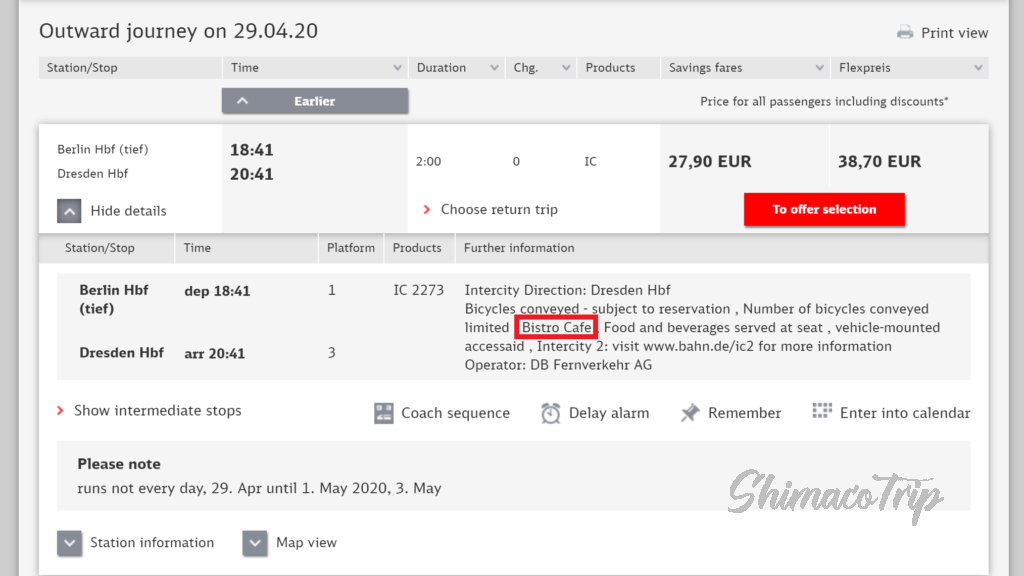Click the Coach sequence icon
This screenshot has width=1024, height=576.
pyautogui.click(x=384, y=413)
